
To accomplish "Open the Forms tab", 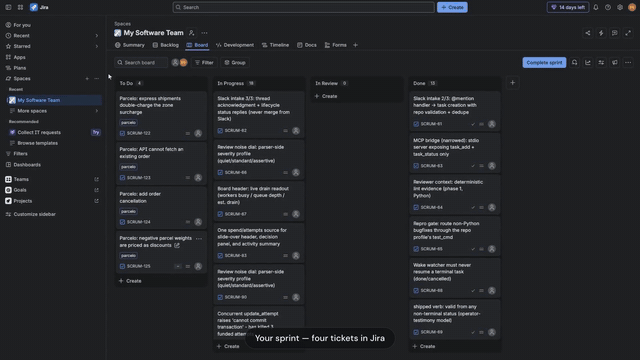I will coord(336,45).
